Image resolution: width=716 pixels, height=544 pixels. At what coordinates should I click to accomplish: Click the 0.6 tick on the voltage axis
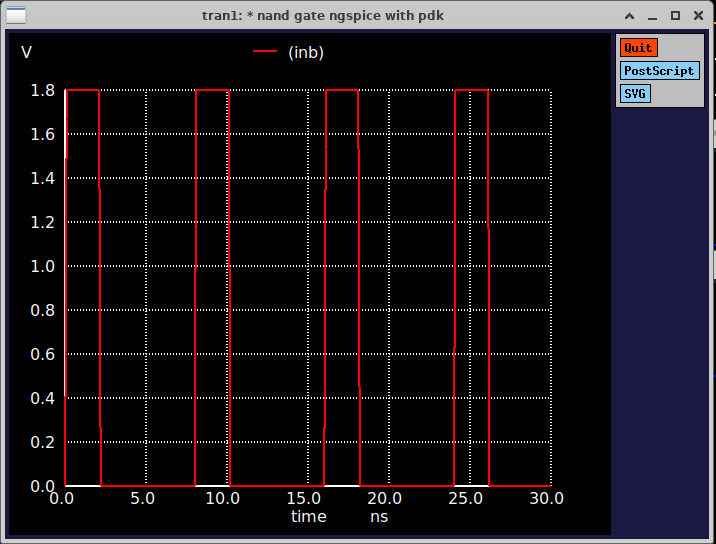point(43,354)
